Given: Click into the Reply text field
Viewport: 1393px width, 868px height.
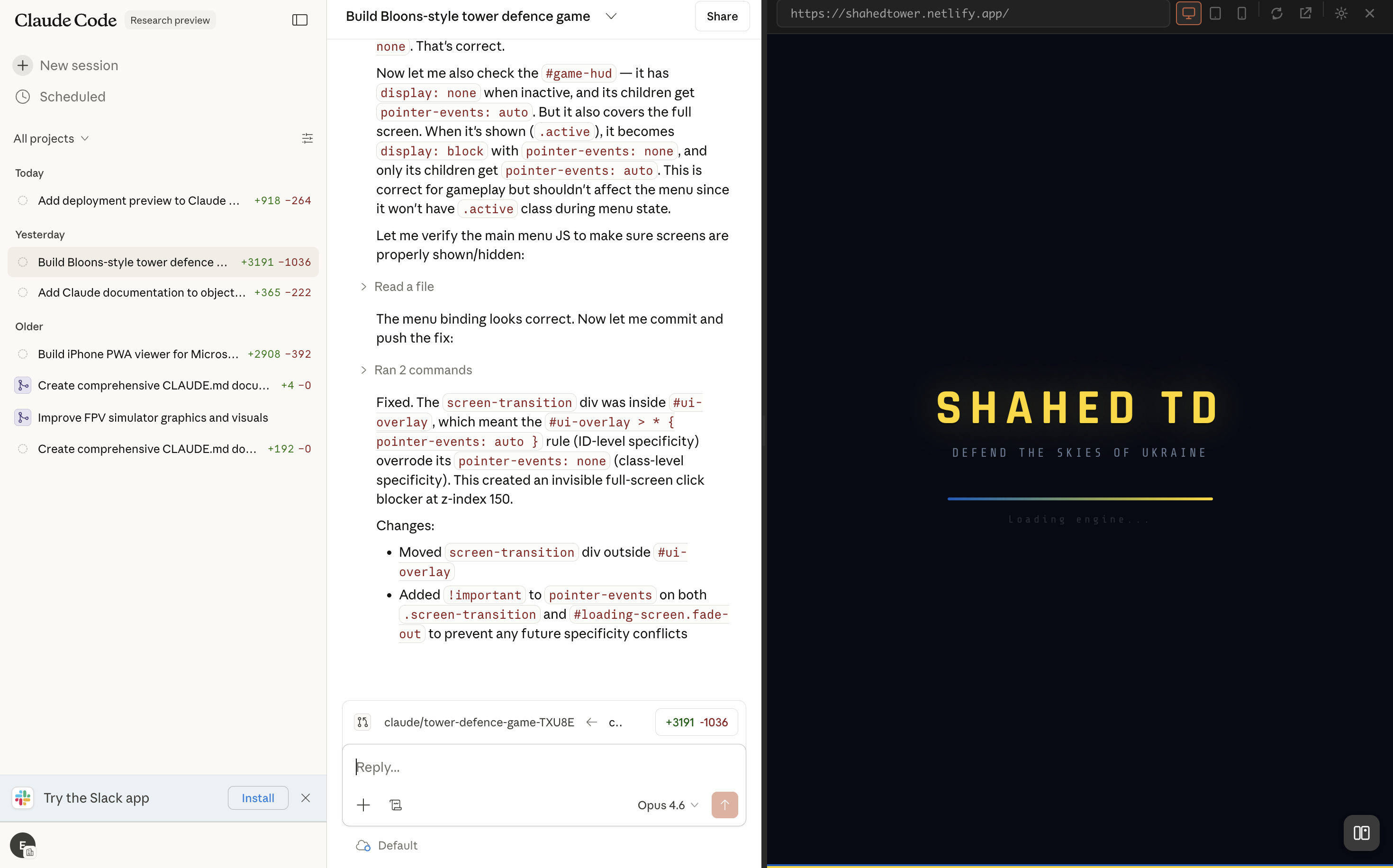Looking at the screenshot, I should tap(543, 767).
